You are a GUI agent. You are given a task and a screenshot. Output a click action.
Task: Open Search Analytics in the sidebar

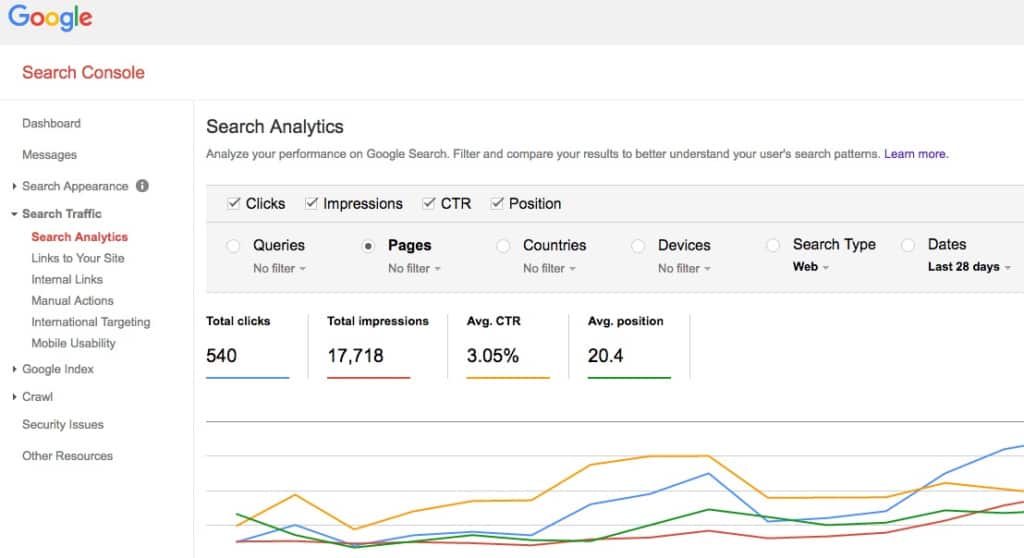[80, 237]
